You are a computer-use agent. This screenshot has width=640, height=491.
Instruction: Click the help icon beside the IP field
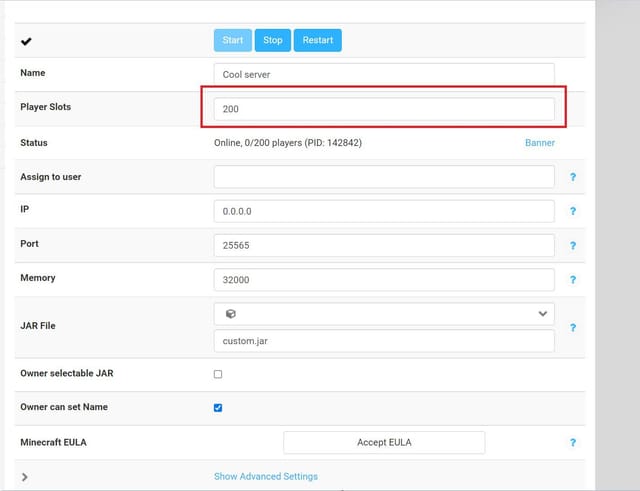click(573, 212)
